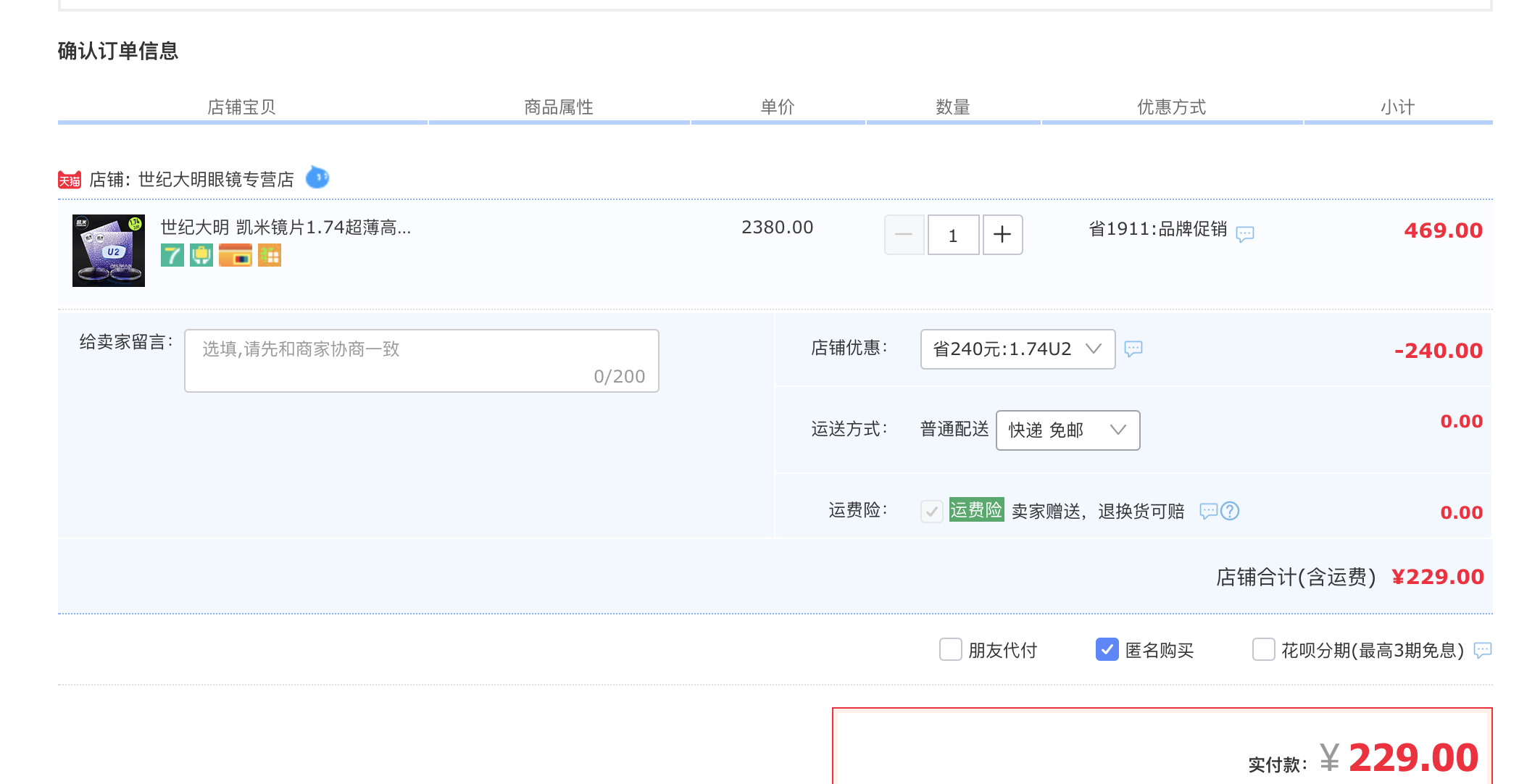Uncheck the 匿名购买 checkbox

pyautogui.click(x=1107, y=649)
